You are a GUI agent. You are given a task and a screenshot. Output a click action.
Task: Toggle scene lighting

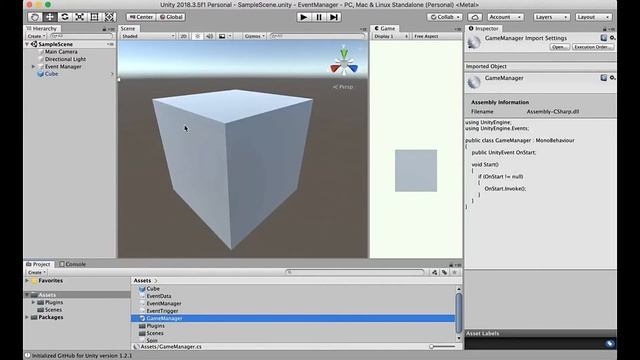click(198, 36)
